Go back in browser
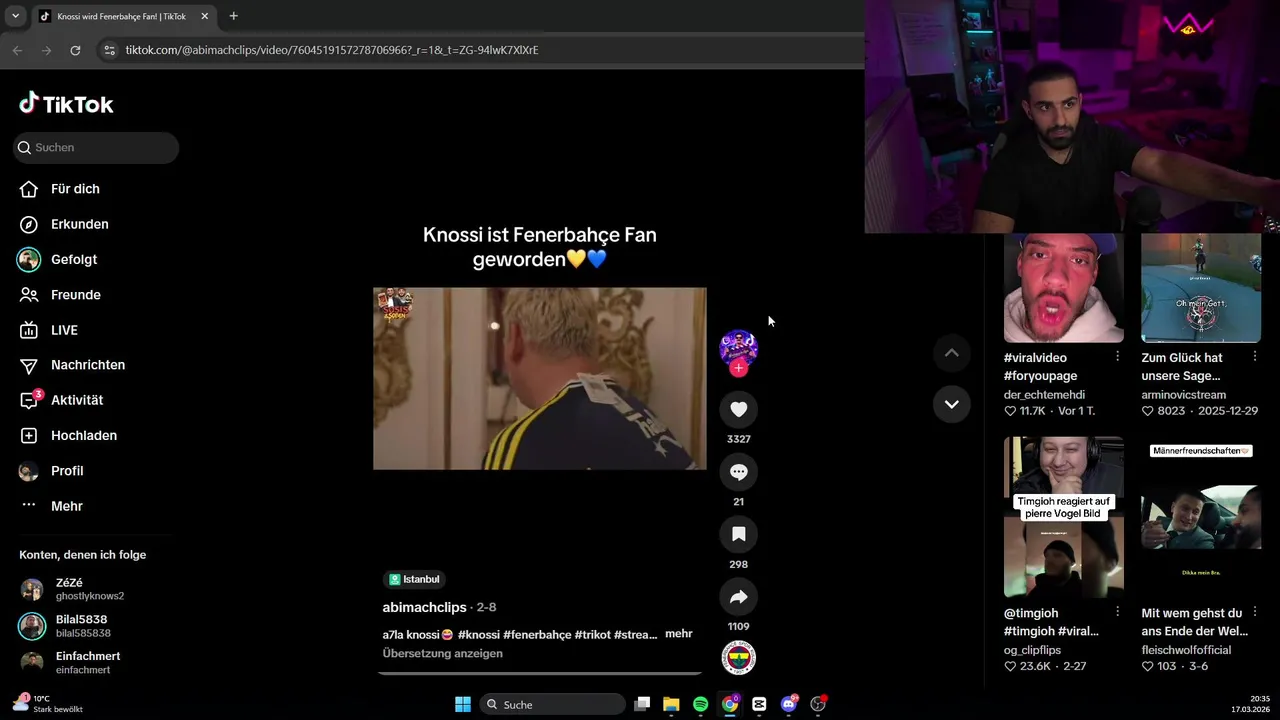Screen dimensions: 1280x720 (x=17, y=50)
